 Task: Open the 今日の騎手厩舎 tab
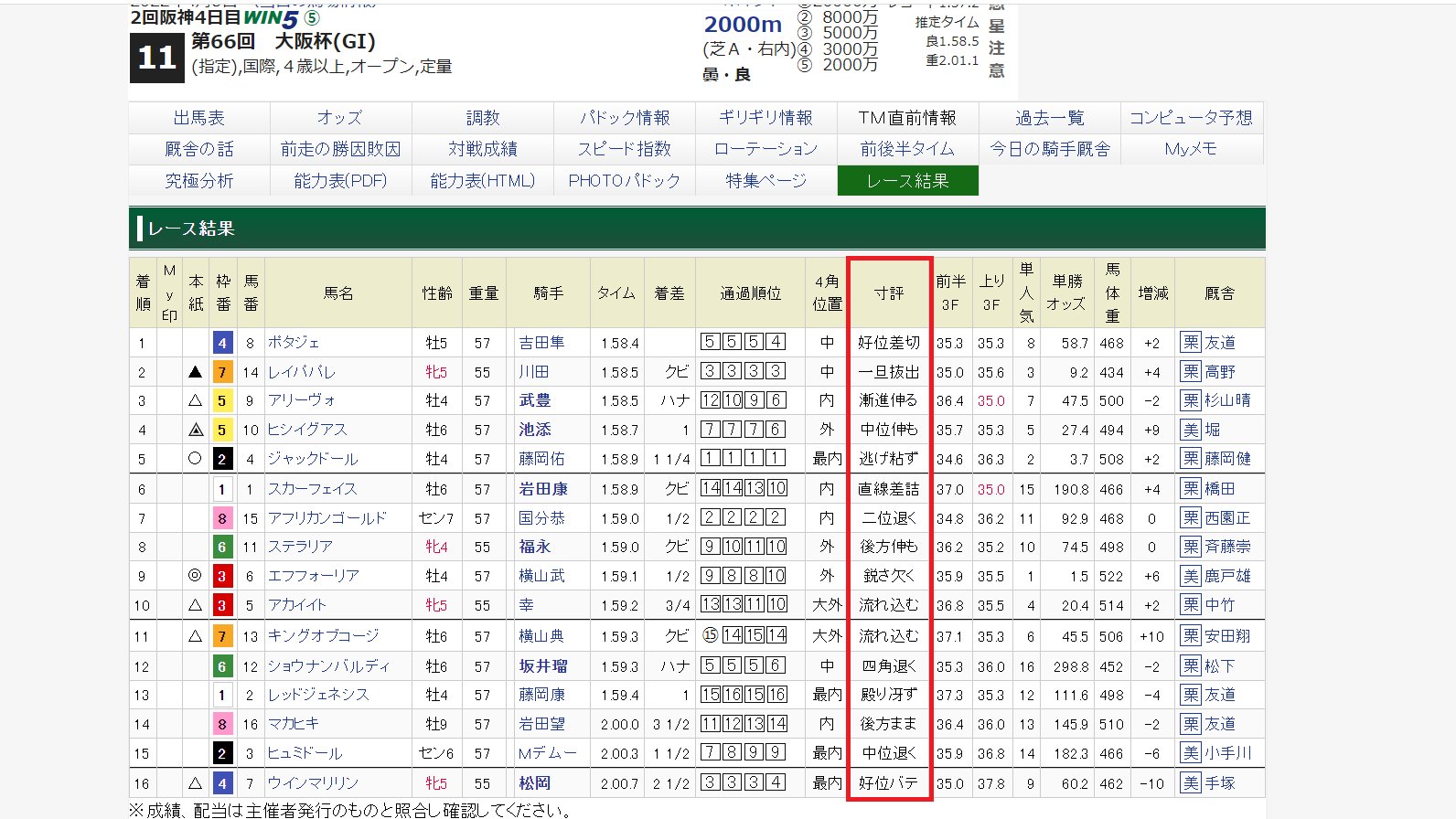pyautogui.click(x=1050, y=149)
